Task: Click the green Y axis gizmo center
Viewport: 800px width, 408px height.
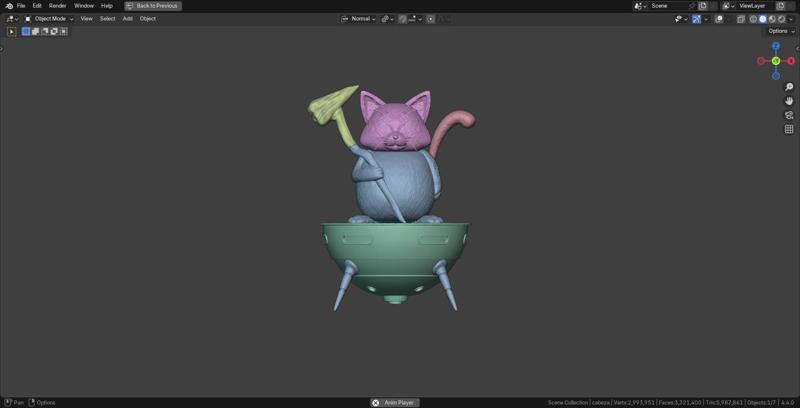Action: 776,61
